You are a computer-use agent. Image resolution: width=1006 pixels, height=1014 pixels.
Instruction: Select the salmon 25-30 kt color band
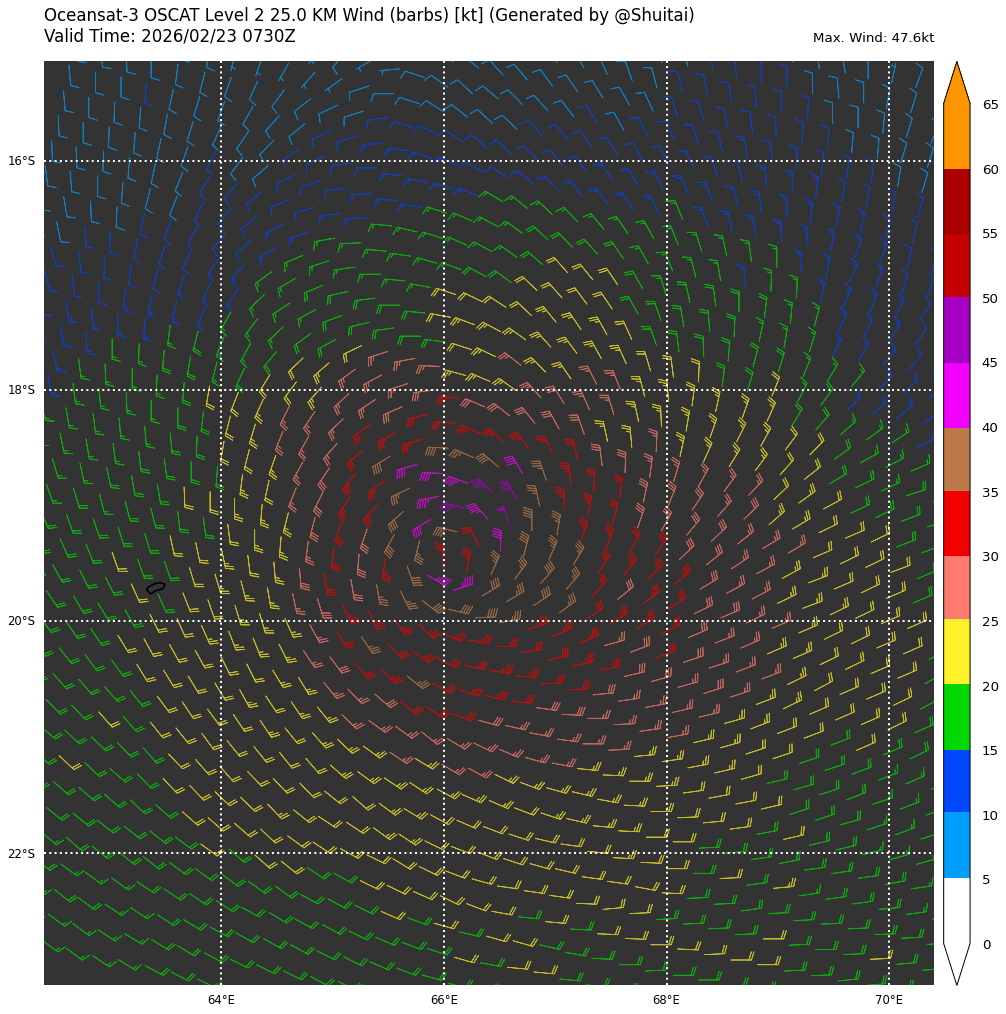(956, 587)
